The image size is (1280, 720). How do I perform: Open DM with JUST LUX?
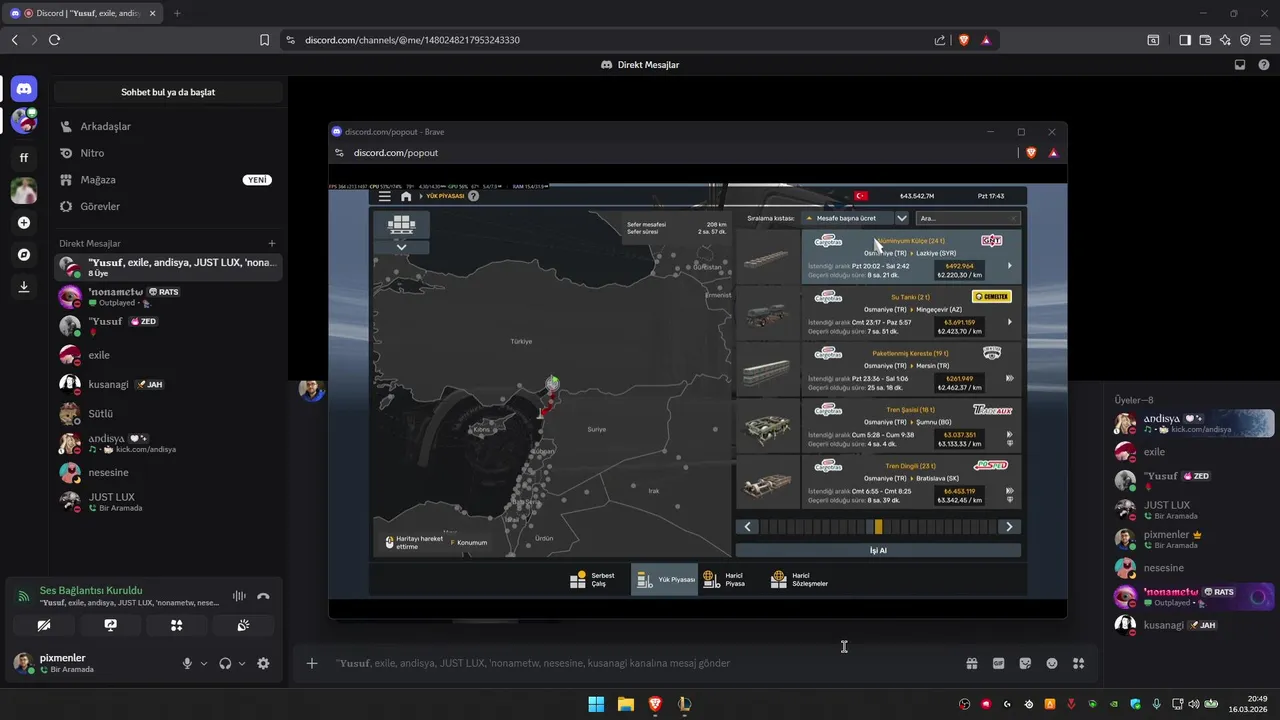tap(168, 501)
